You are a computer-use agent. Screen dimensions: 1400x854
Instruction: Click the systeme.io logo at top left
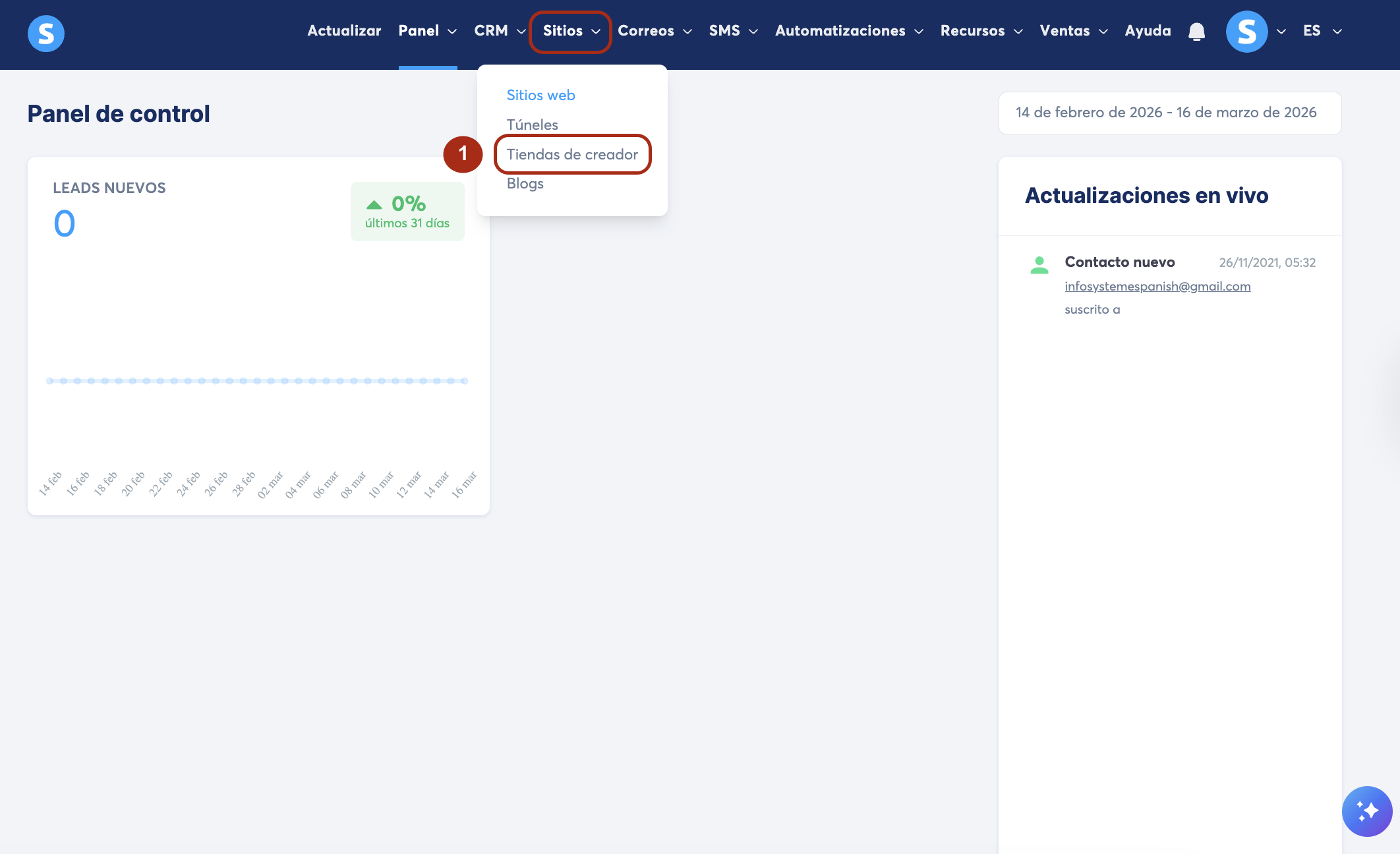[x=46, y=33]
